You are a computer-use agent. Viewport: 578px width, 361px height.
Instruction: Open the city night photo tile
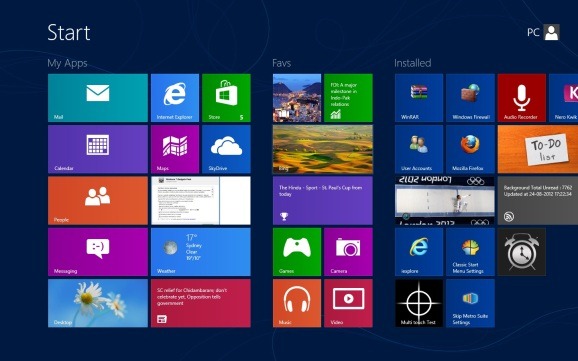(297, 98)
